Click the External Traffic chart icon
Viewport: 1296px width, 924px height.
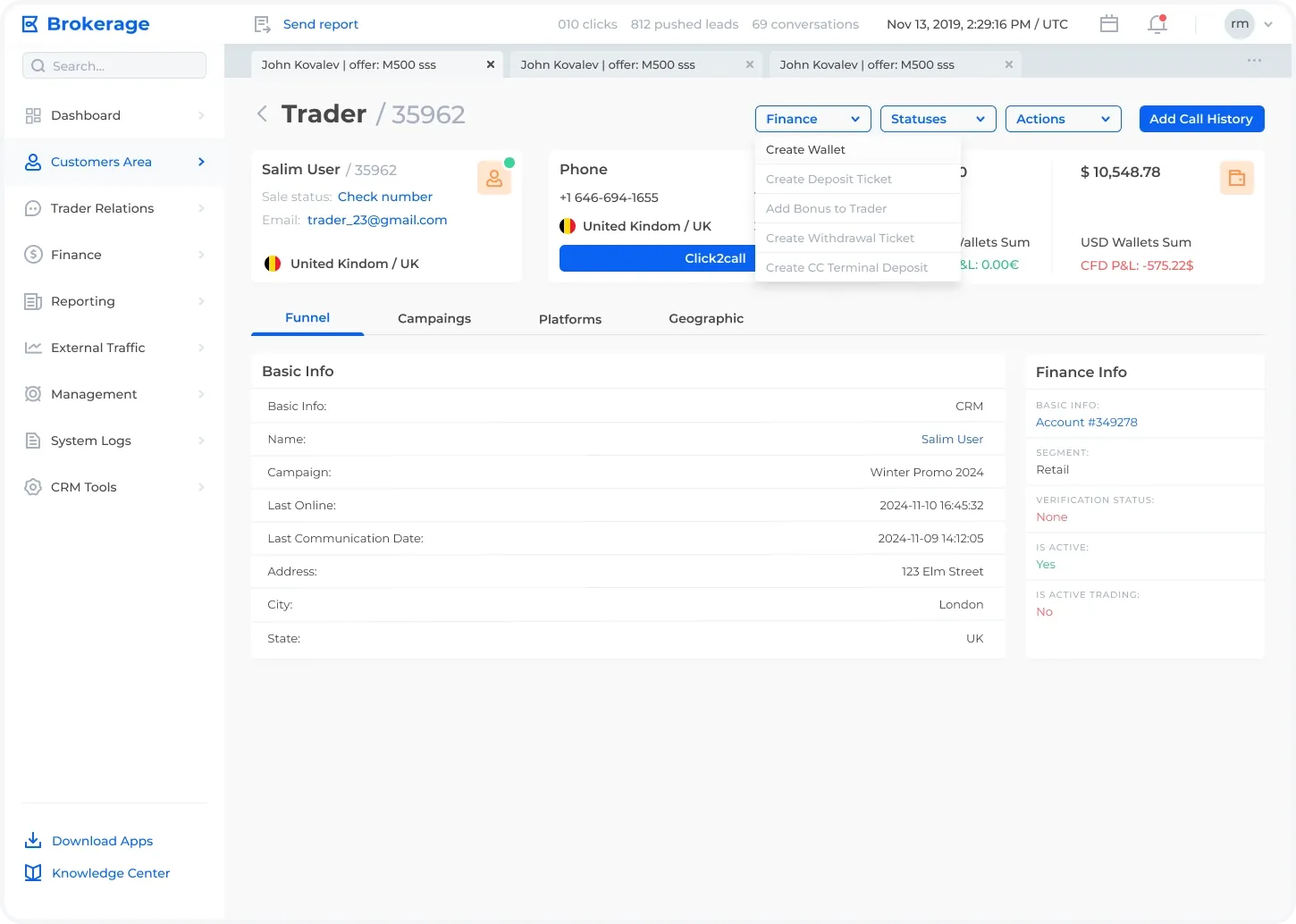point(33,348)
